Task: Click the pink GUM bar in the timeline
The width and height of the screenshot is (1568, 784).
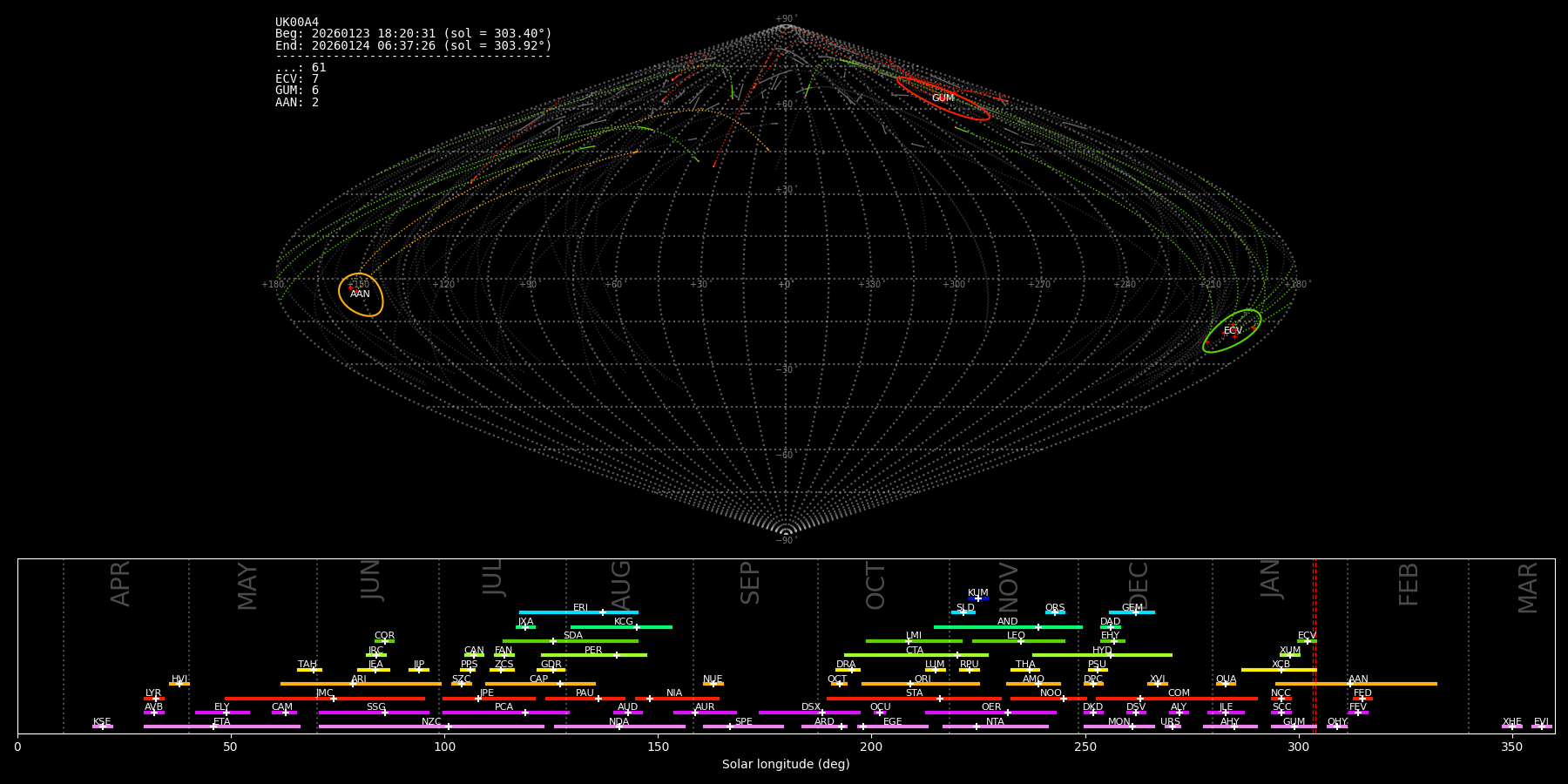Action: 1294,727
